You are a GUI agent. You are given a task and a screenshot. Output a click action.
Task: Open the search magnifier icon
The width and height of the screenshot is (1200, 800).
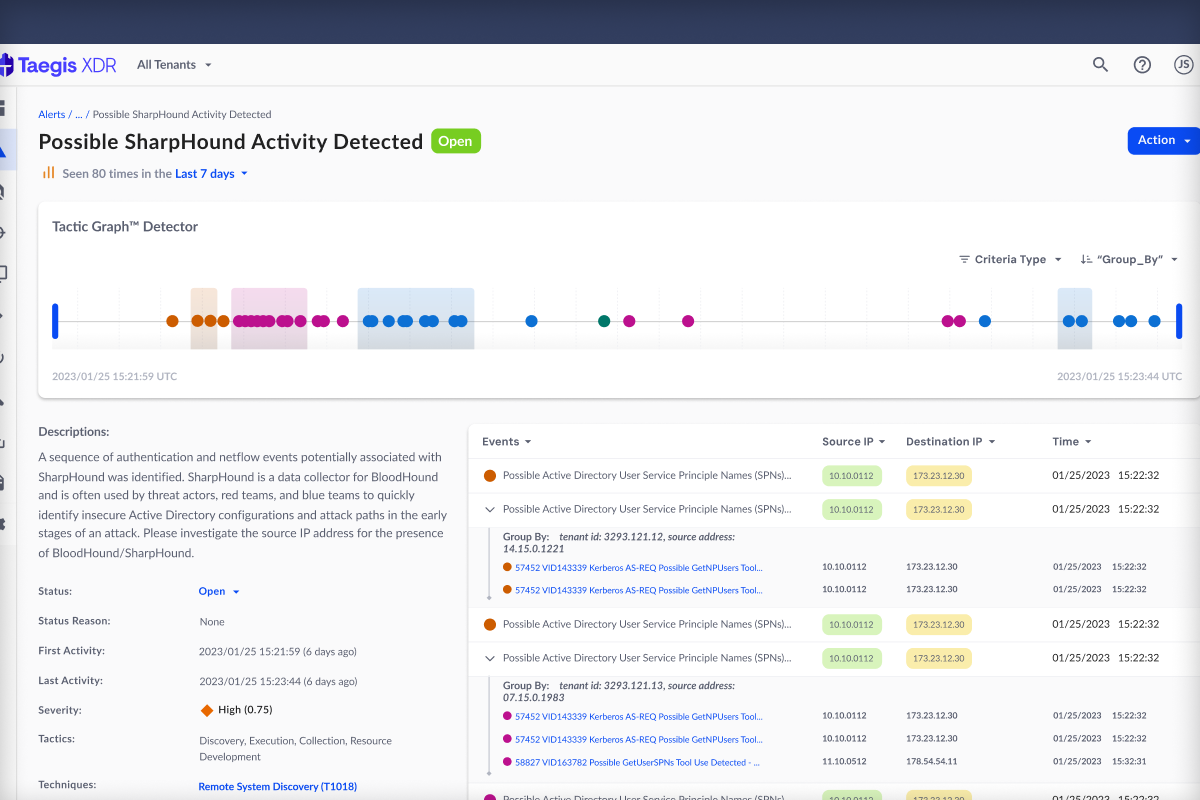[x=1100, y=65]
